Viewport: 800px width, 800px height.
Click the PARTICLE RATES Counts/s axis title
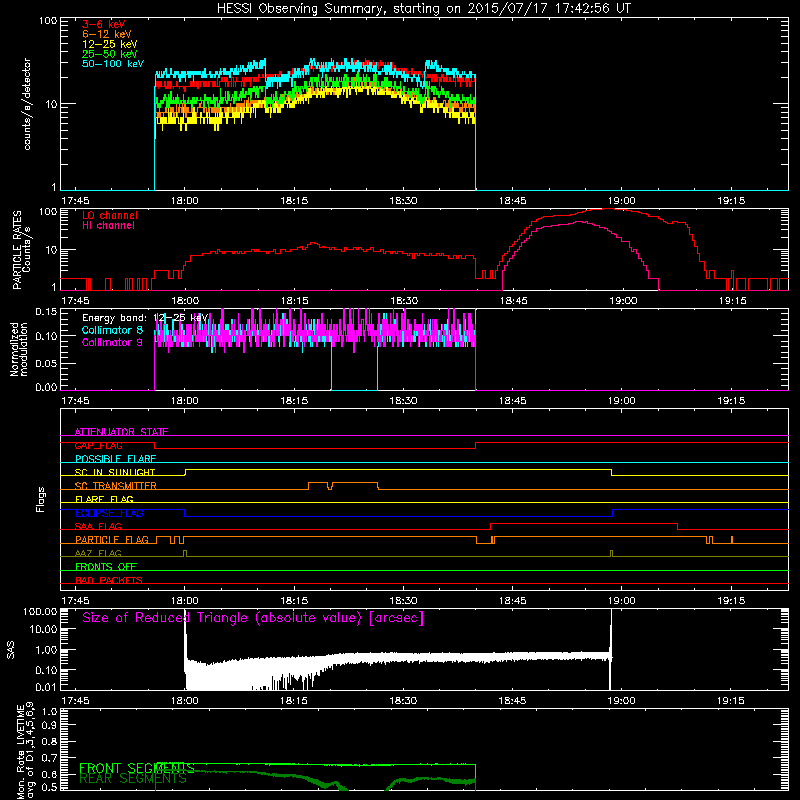coord(21,249)
